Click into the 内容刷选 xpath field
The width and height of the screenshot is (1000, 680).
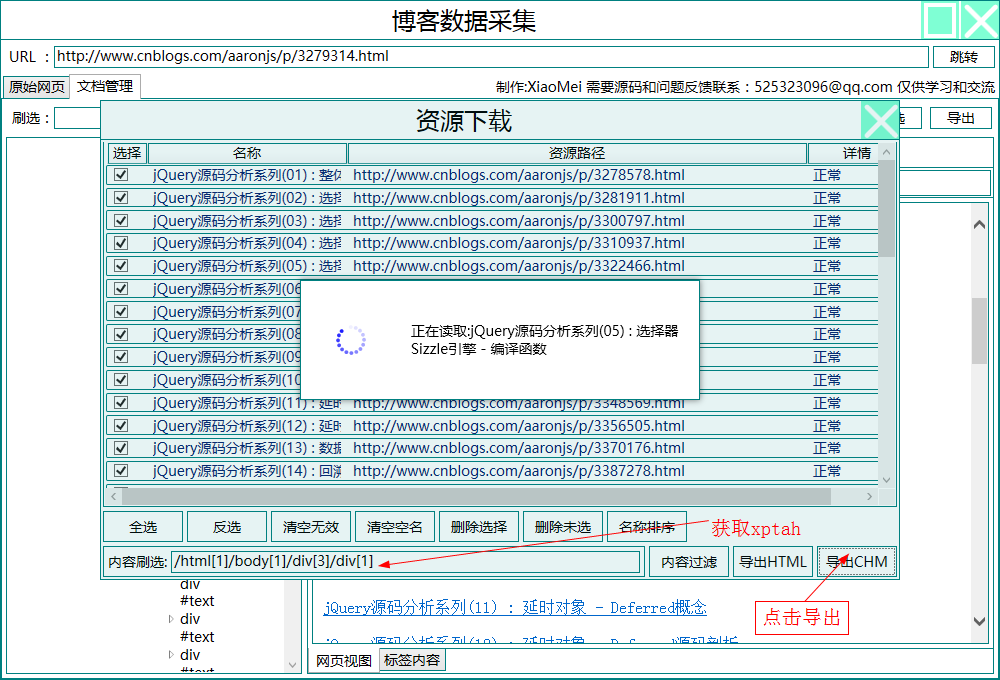(x=406, y=562)
